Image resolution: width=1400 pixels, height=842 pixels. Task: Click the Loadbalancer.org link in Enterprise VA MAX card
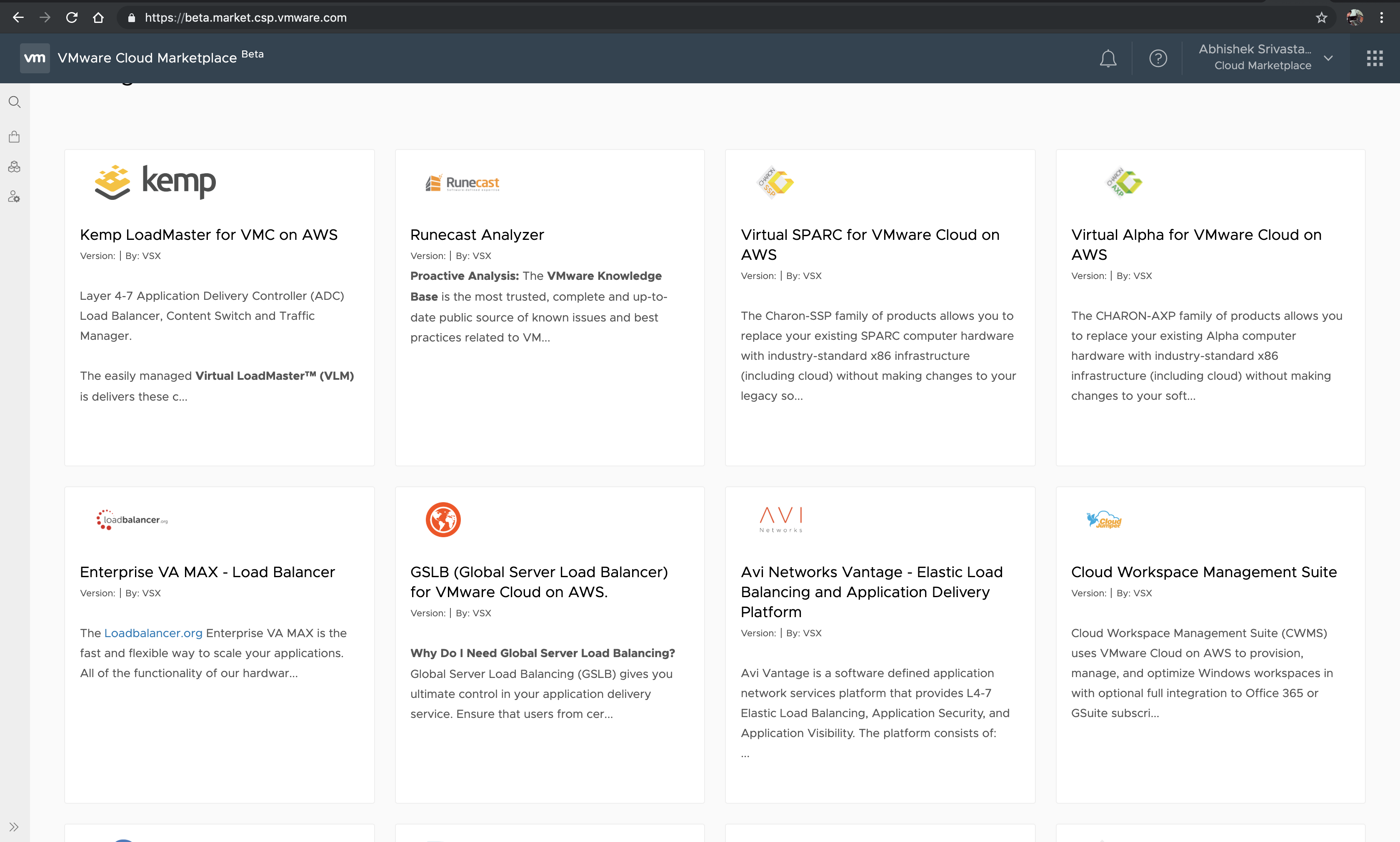point(153,633)
